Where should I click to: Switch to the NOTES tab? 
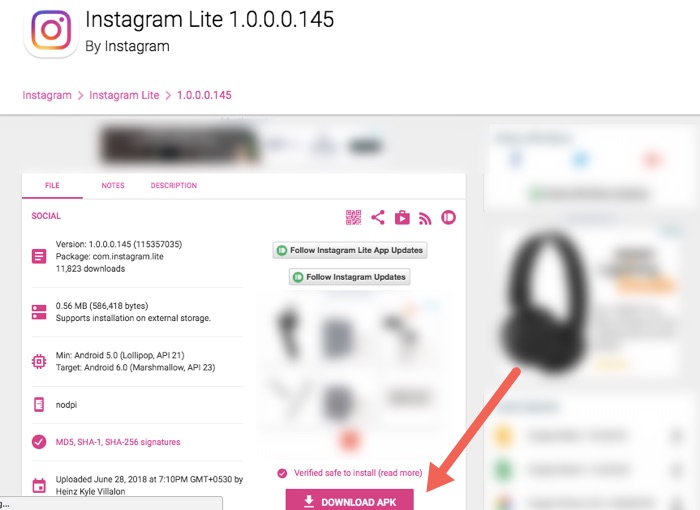pos(113,185)
